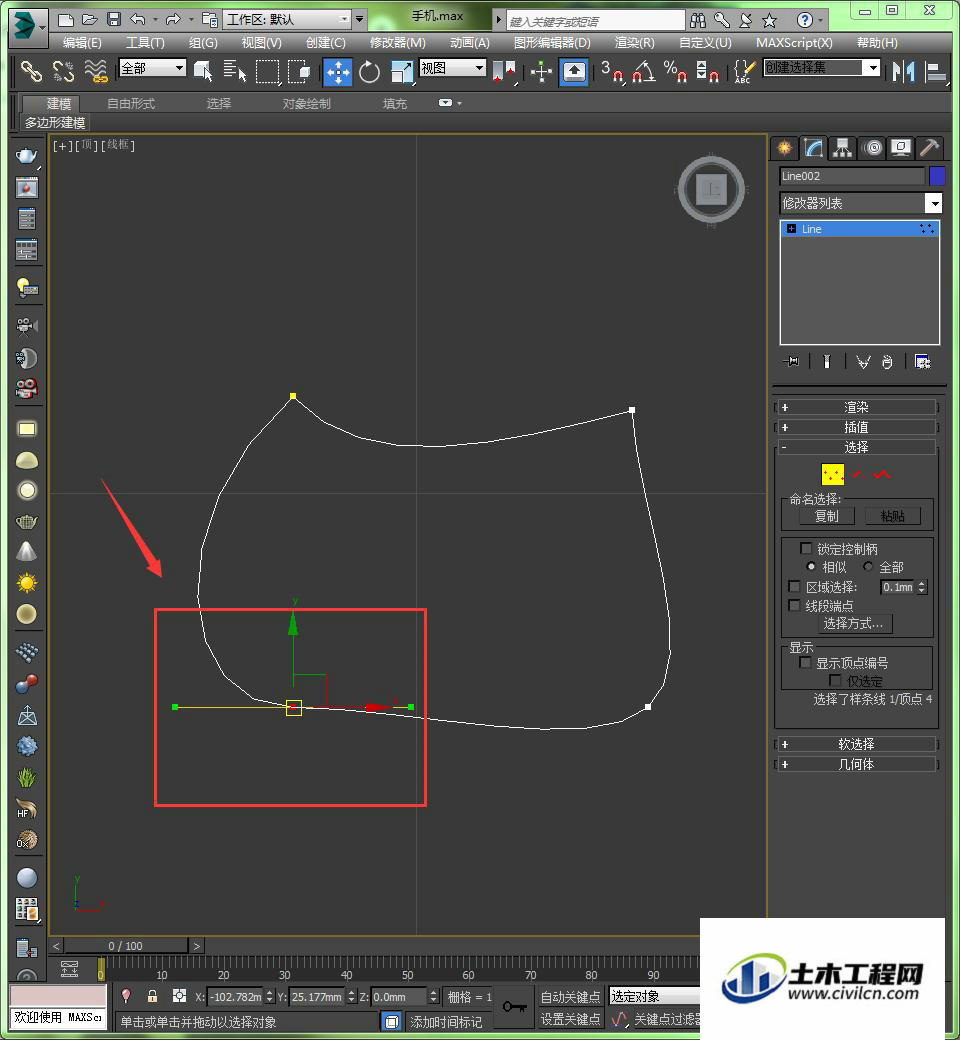
Task: Select the Select and Rotate tool
Action: click(x=370, y=72)
